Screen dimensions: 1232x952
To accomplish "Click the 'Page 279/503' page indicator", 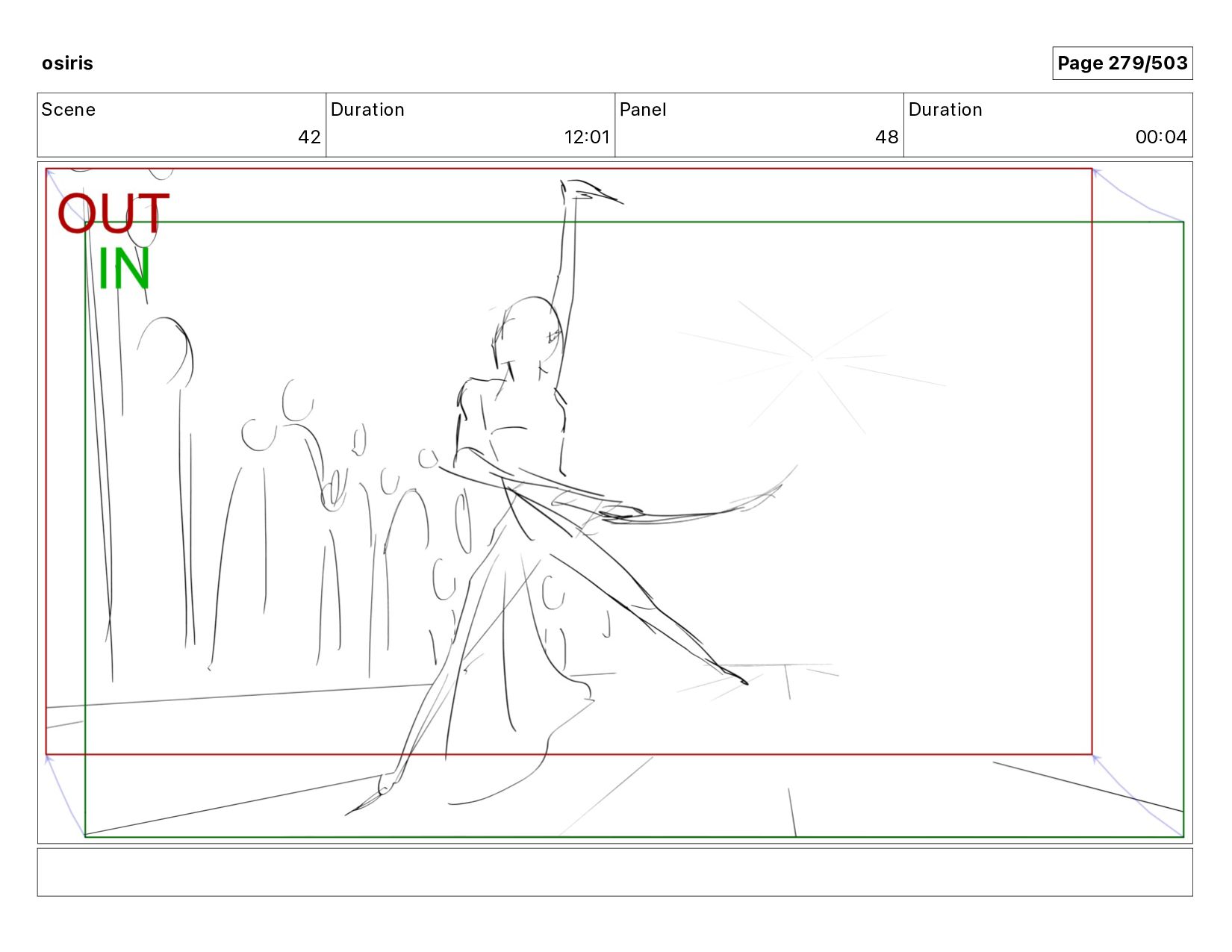I will point(1122,63).
